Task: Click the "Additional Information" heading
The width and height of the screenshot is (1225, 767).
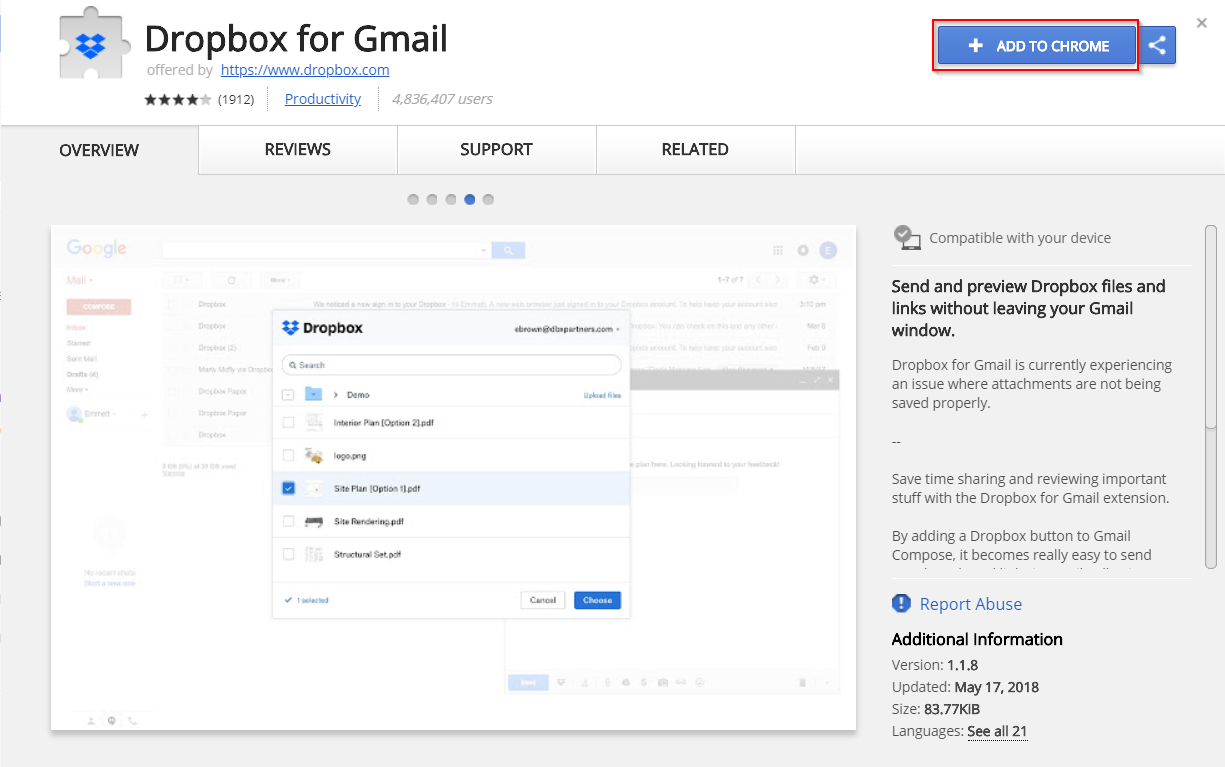Action: tap(977, 639)
